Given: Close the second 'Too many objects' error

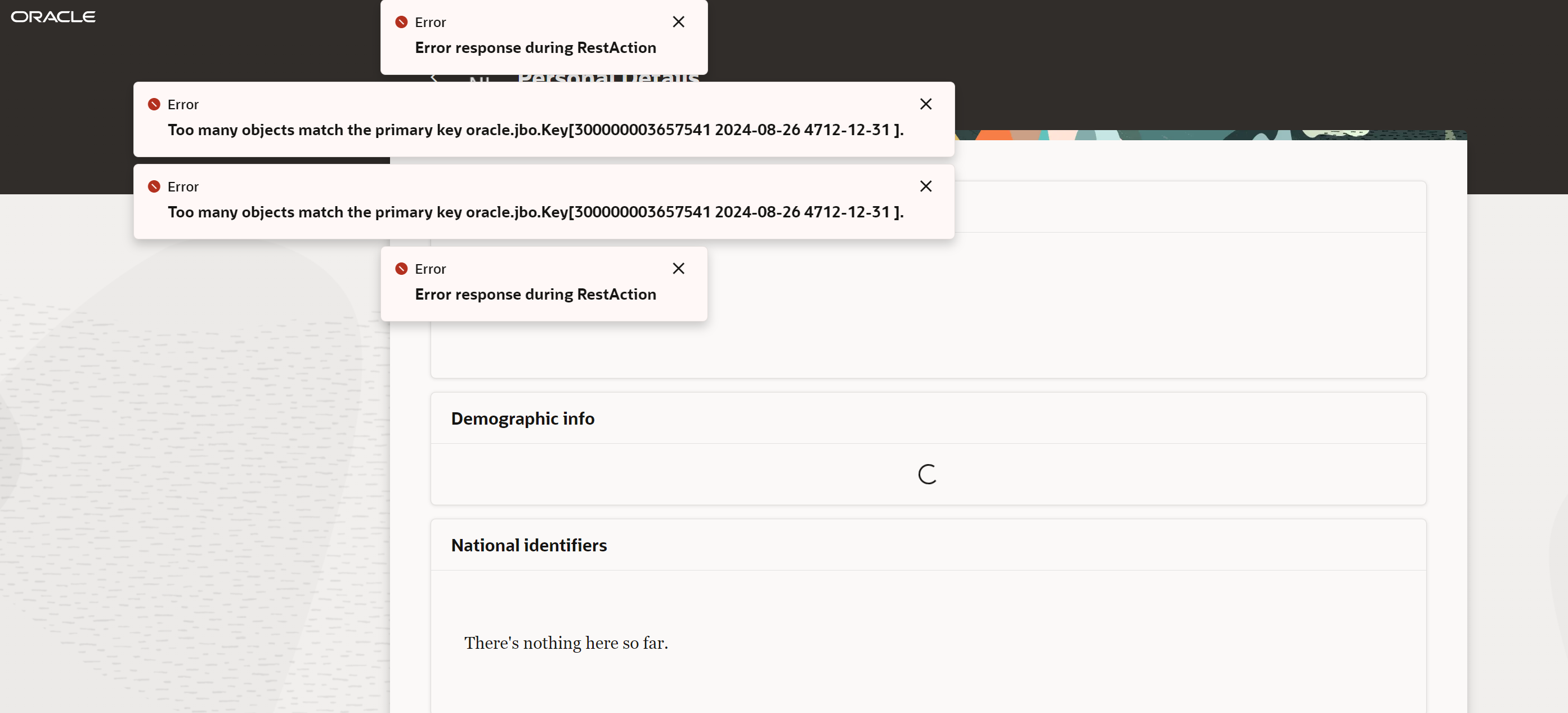Looking at the screenshot, I should click(925, 186).
